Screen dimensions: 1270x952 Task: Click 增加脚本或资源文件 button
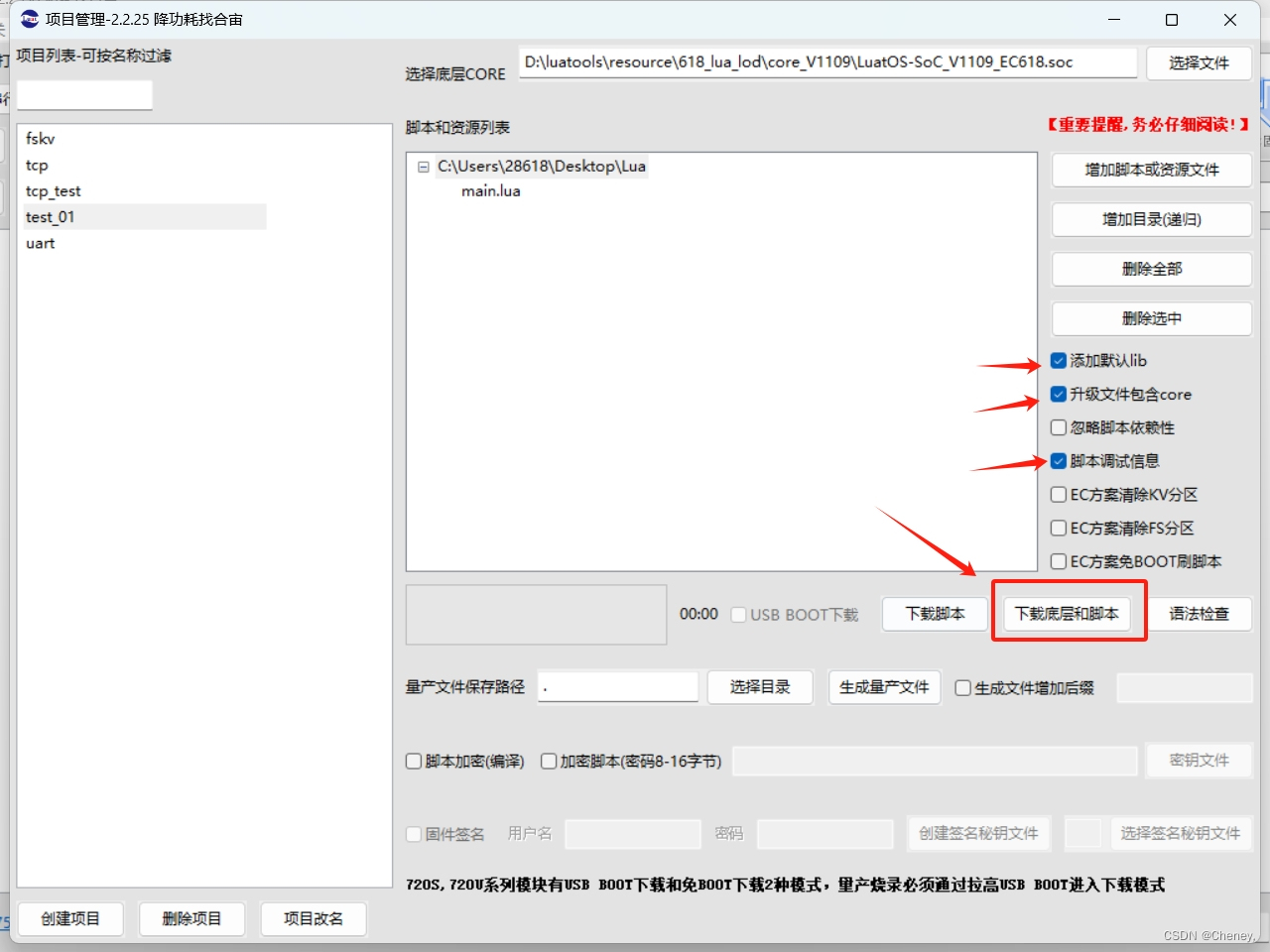click(x=1152, y=170)
